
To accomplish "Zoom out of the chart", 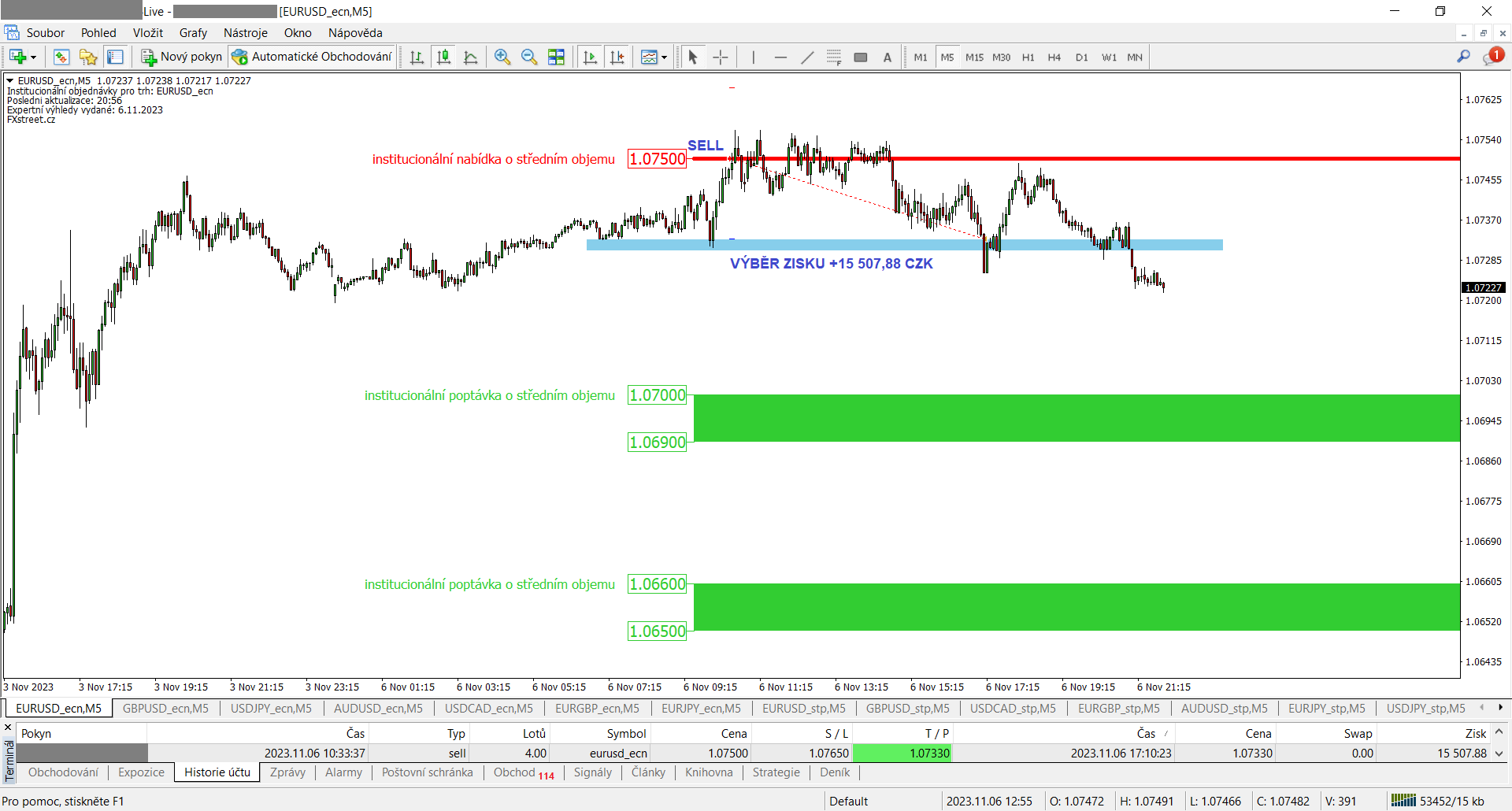I will [x=529, y=57].
